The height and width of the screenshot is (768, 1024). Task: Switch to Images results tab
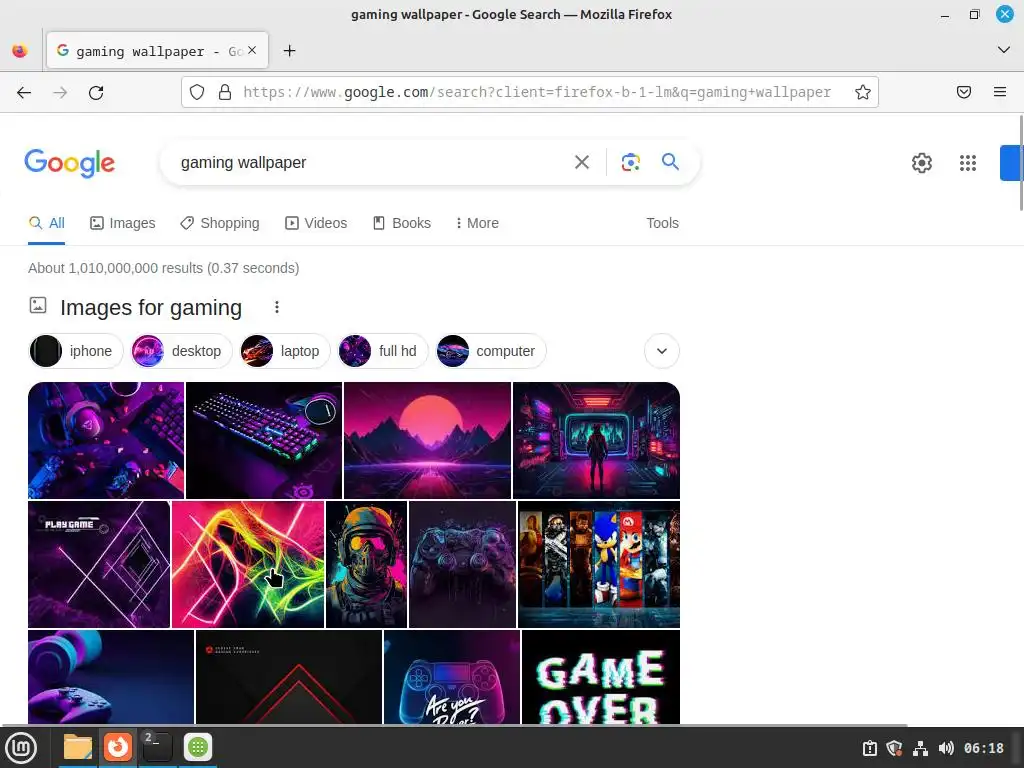click(x=123, y=223)
